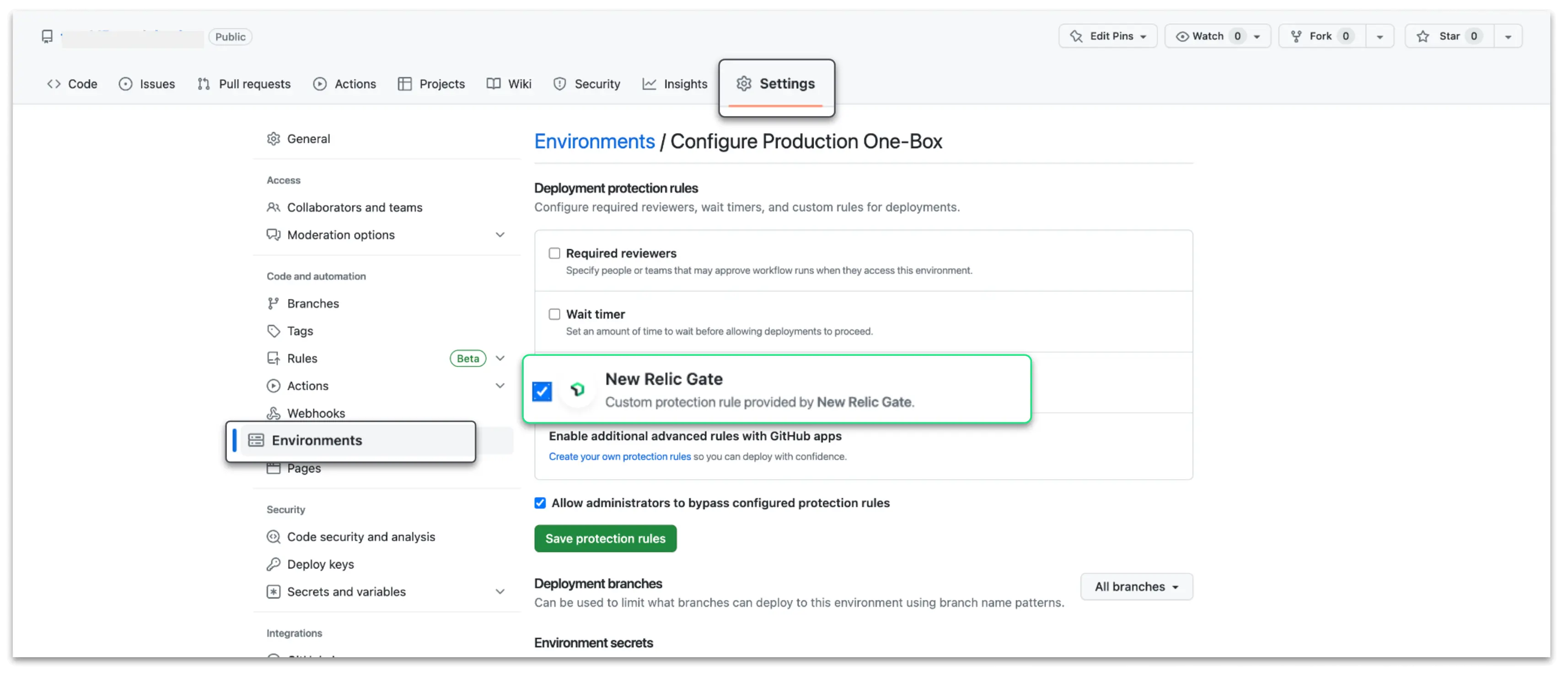Switch to the Settings tab
This screenshot has height=675, width=1568.
(777, 83)
